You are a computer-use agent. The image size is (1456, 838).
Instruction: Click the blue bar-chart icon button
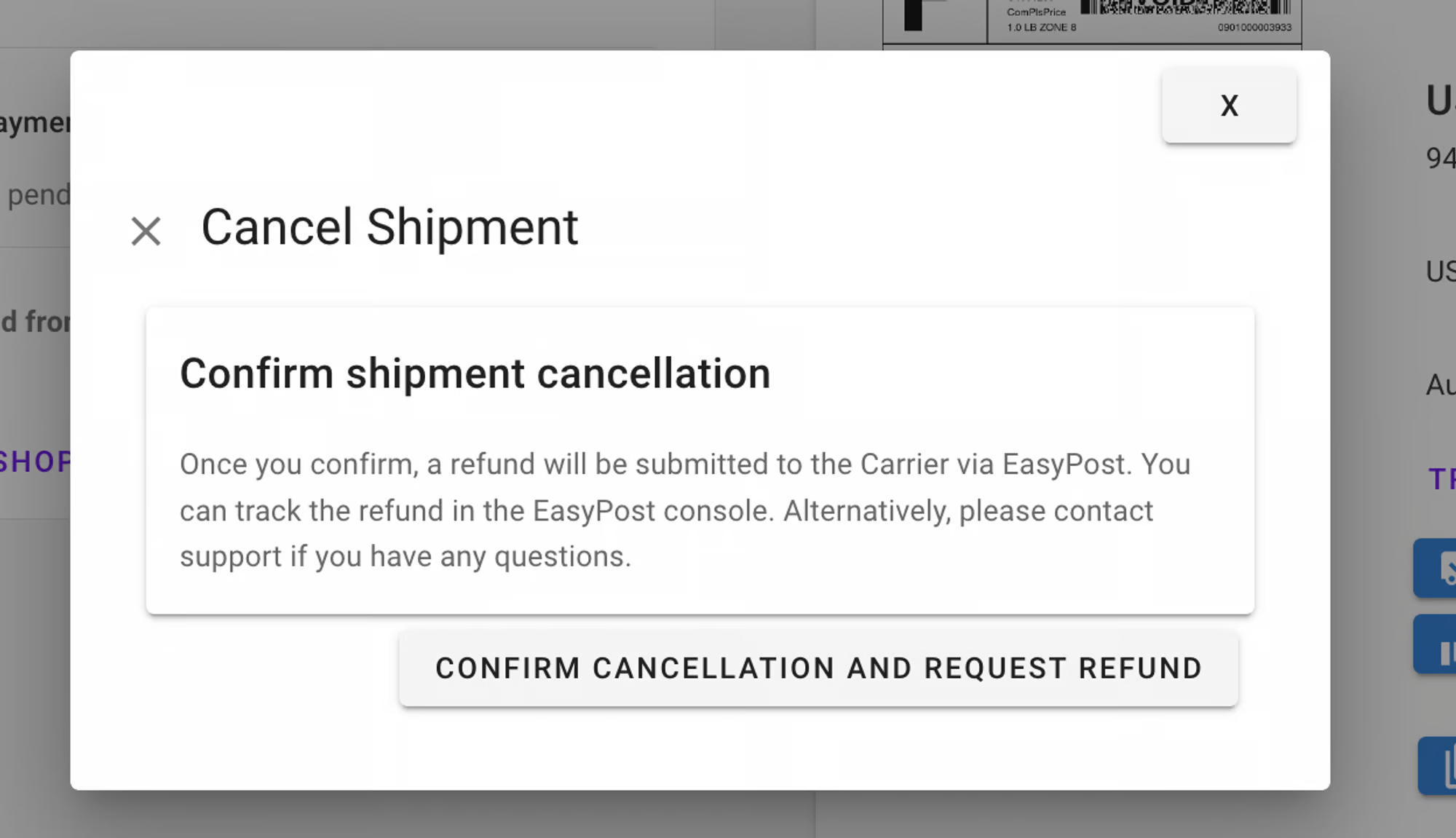[x=1436, y=644]
